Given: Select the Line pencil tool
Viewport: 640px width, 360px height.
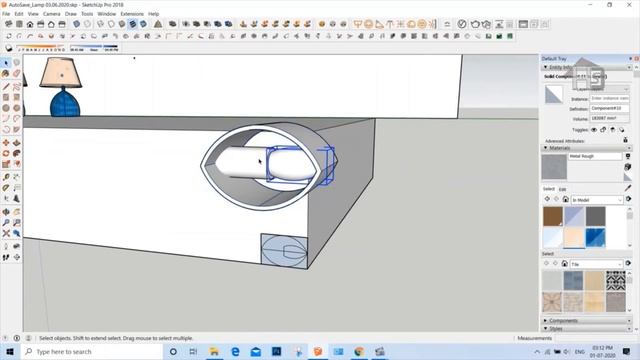Looking at the screenshot, I should (6, 87).
